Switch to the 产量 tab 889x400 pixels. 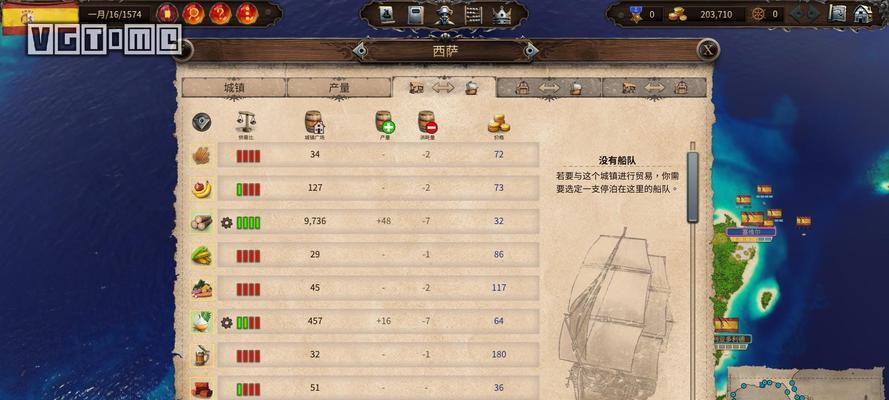[x=339, y=88]
